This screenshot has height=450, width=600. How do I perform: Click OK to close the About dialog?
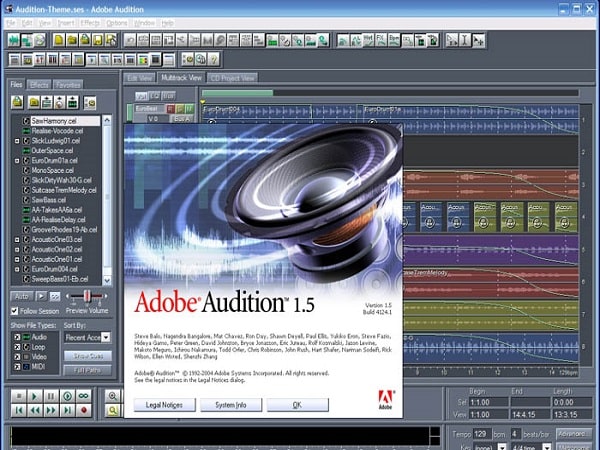click(x=297, y=405)
